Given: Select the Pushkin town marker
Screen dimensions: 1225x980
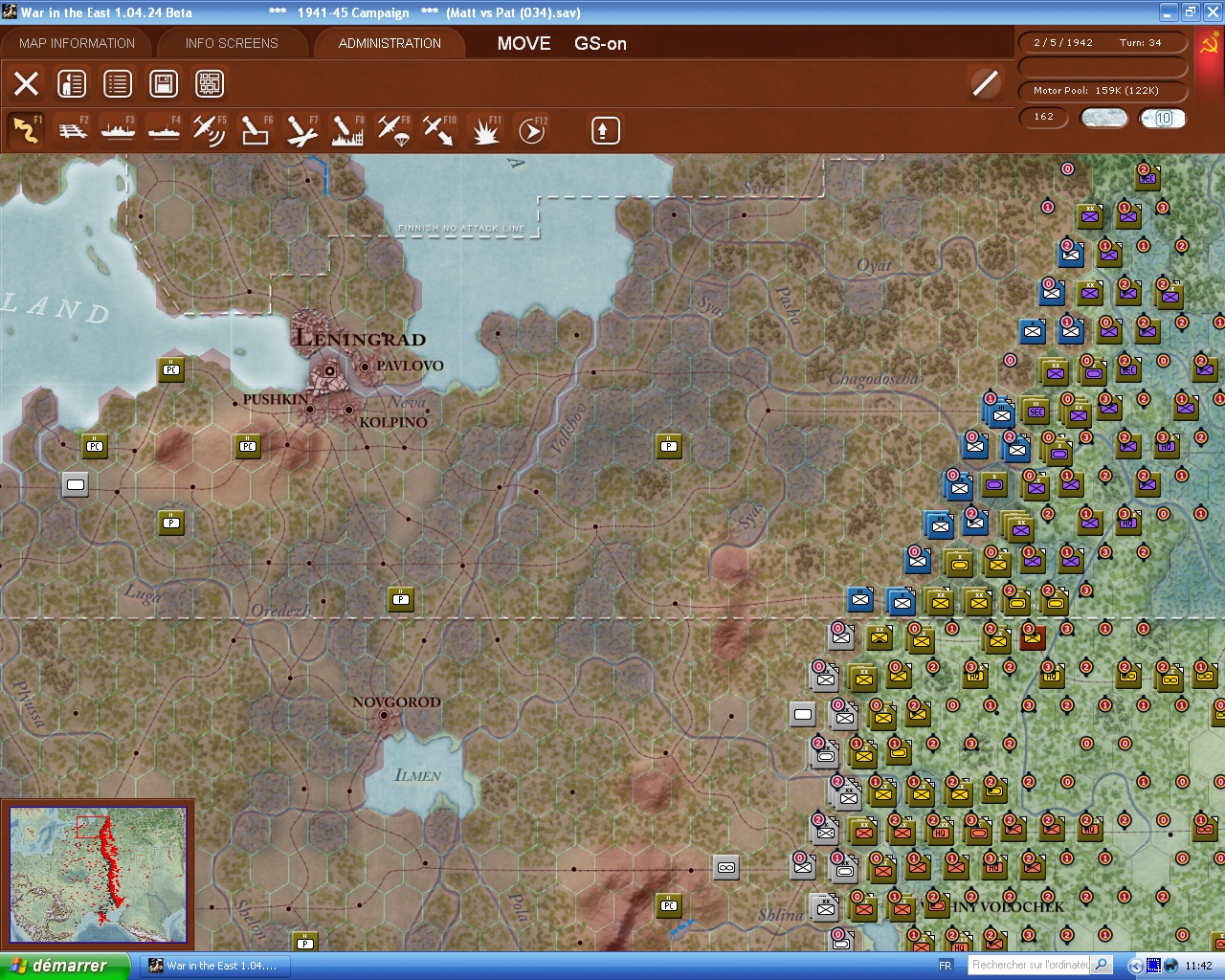Looking at the screenshot, I should tap(310, 409).
